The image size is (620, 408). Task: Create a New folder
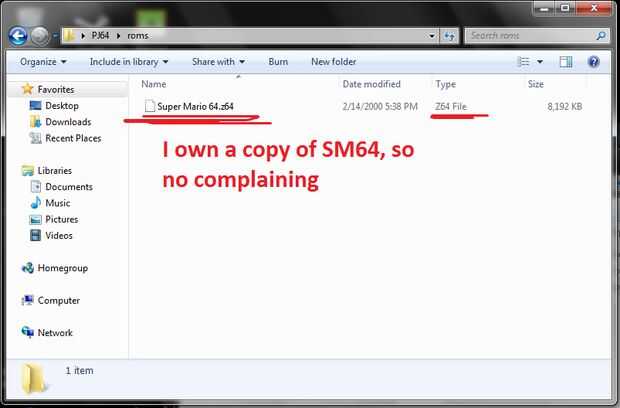tap(333, 62)
